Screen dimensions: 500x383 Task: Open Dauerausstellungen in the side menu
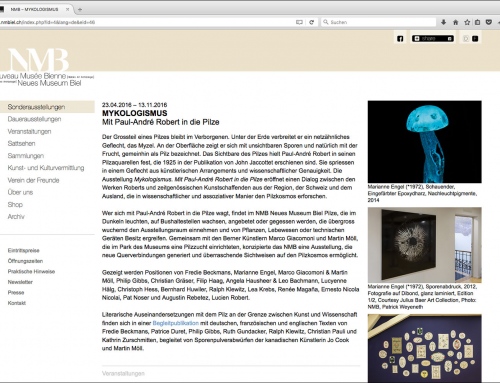point(34,119)
